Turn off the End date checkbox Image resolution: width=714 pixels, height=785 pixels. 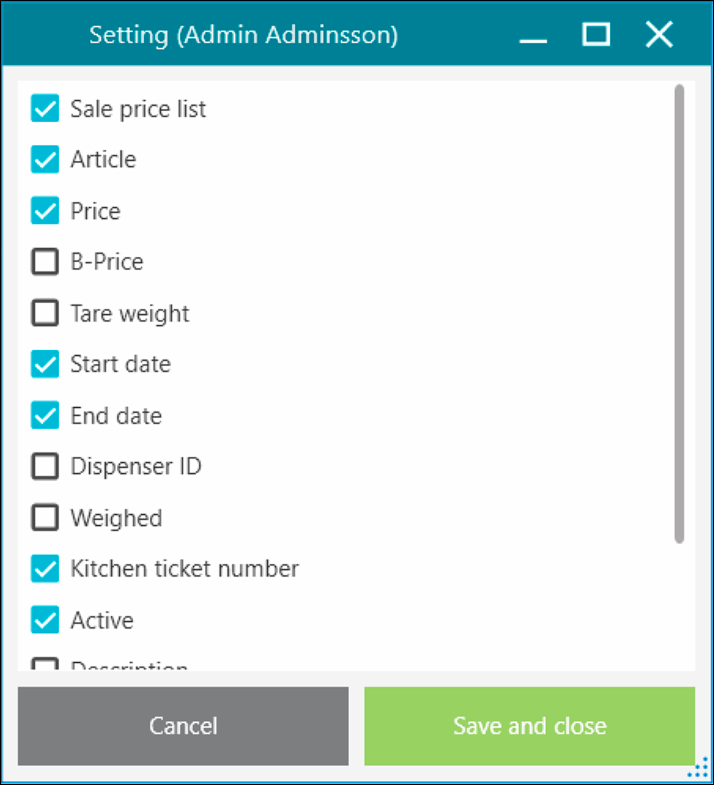tap(45, 415)
